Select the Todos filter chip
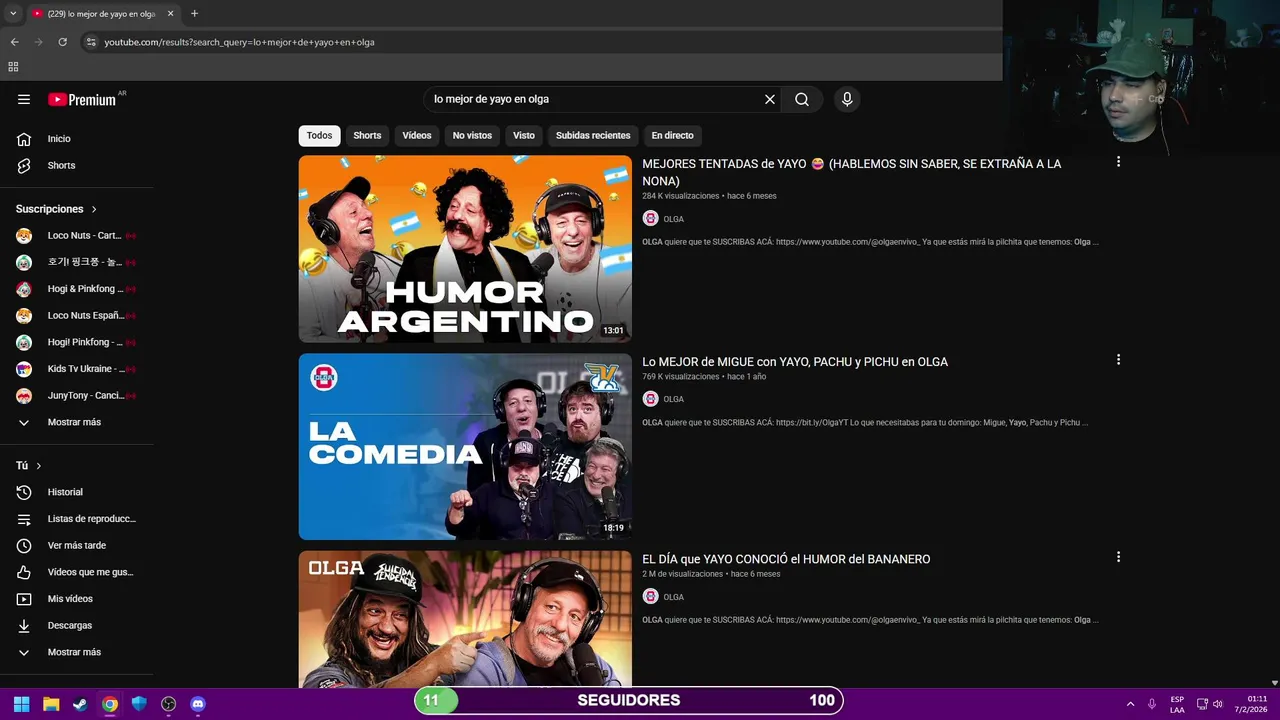Image resolution: width=1280 pixels, height=720 pixels. [x=319, y=135]
